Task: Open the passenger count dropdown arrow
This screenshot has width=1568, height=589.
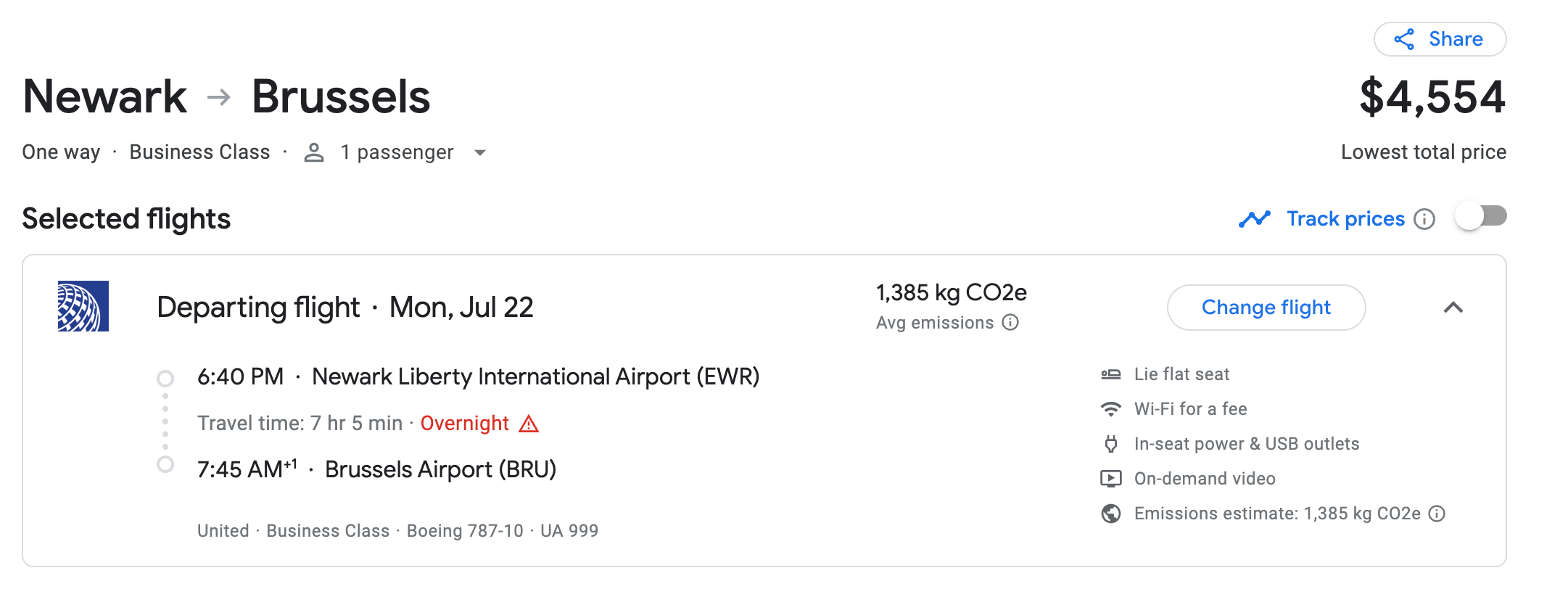Action: click(479, 153)
